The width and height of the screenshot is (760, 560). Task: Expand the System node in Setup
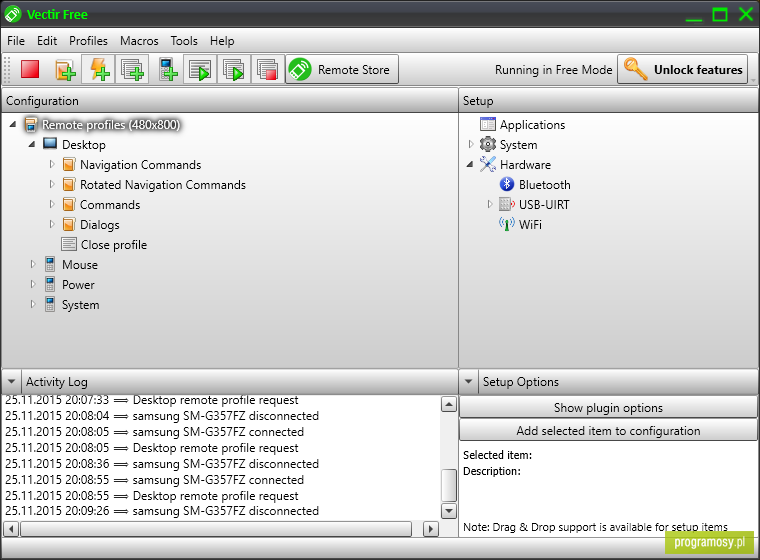(471, 144)
